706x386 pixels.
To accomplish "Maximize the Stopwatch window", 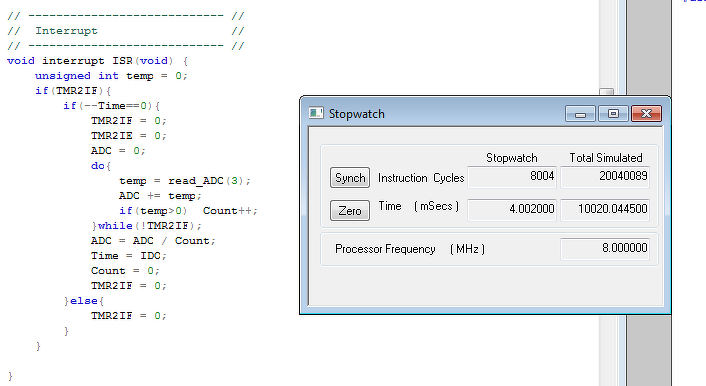I will (613, 114).
